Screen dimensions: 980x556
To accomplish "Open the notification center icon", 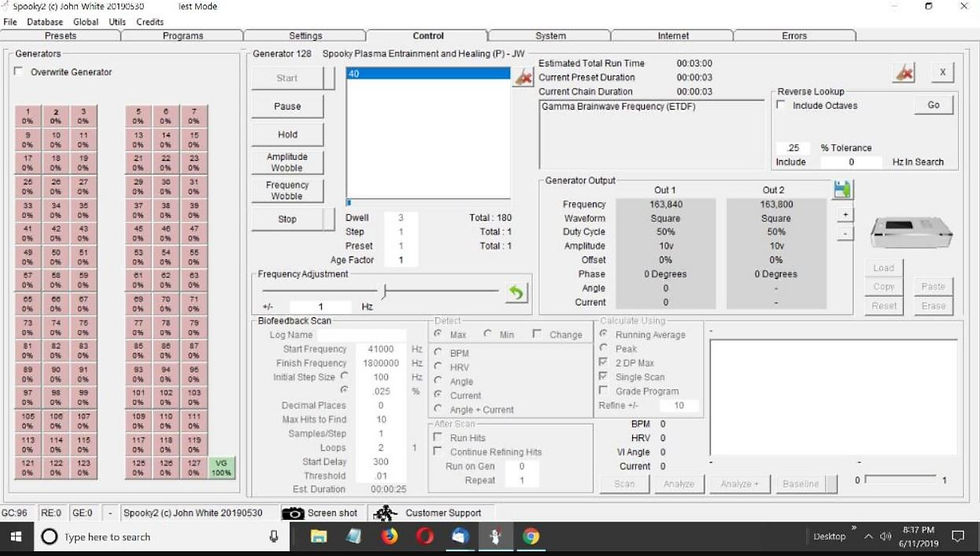I will (x=958, y=536).
